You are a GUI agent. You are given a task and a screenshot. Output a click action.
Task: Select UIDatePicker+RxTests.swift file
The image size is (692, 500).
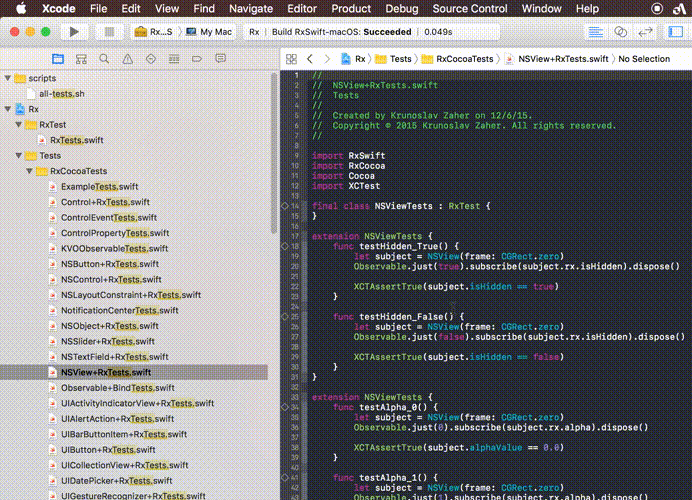click(117, 481)
